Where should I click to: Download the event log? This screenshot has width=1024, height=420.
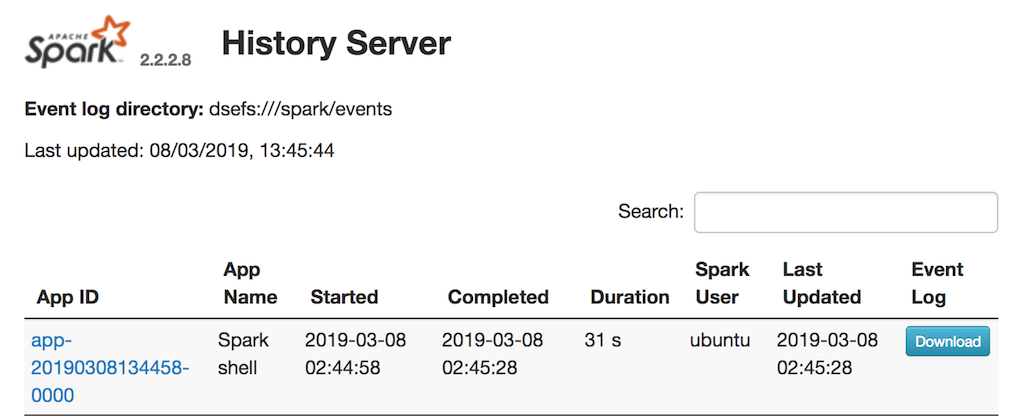pyautogui.click(x=947, y=341)
